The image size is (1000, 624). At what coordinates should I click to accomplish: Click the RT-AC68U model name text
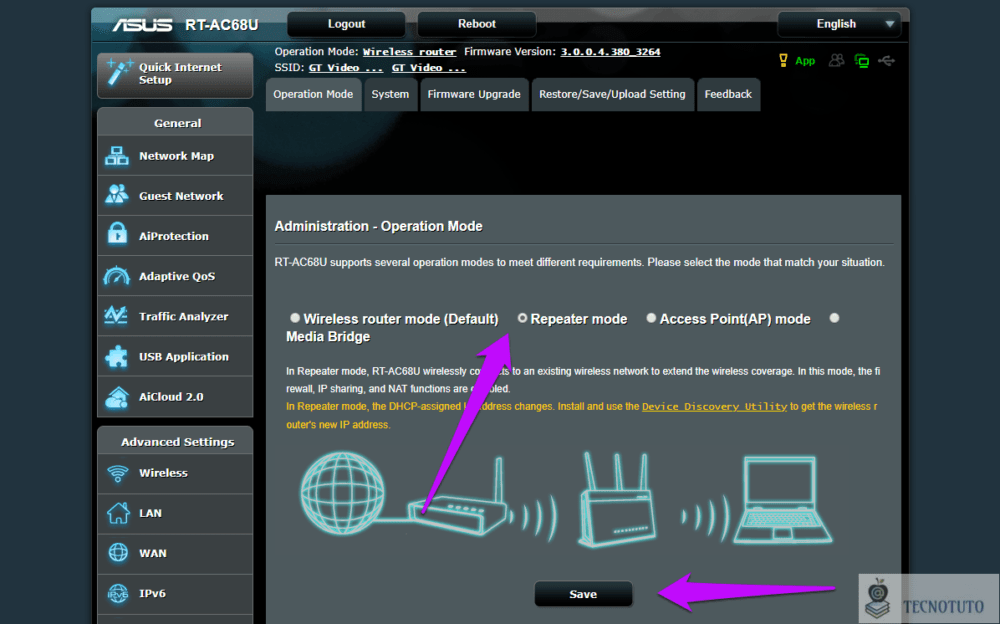[x=221, y=25]
